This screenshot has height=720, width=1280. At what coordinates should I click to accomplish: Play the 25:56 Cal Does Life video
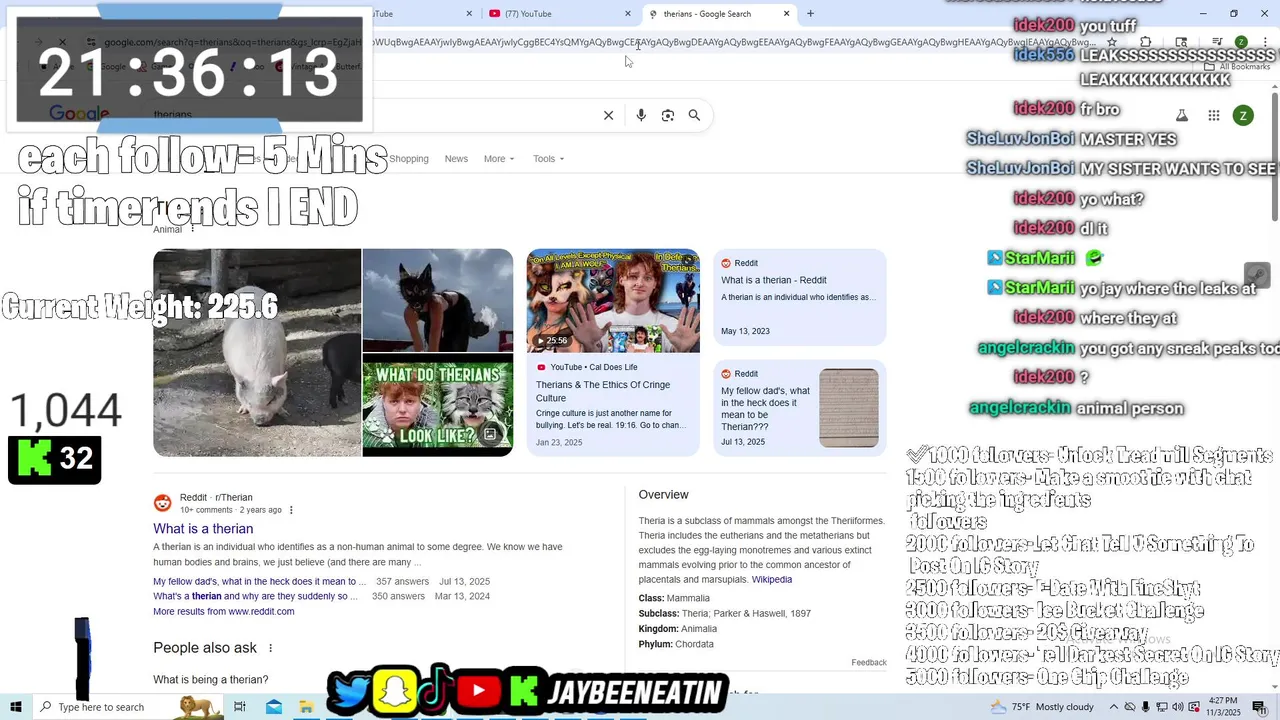coord(613,300)
